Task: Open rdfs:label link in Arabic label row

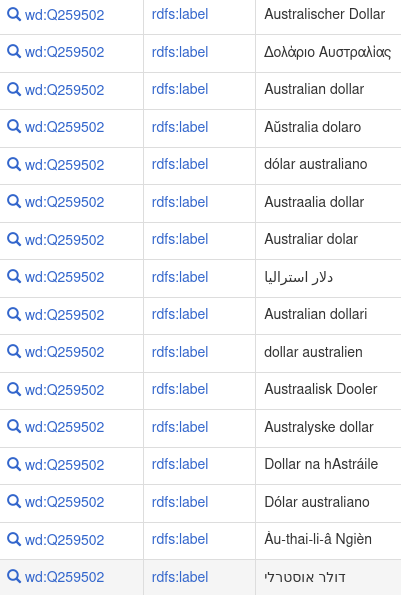Action: 180,277
